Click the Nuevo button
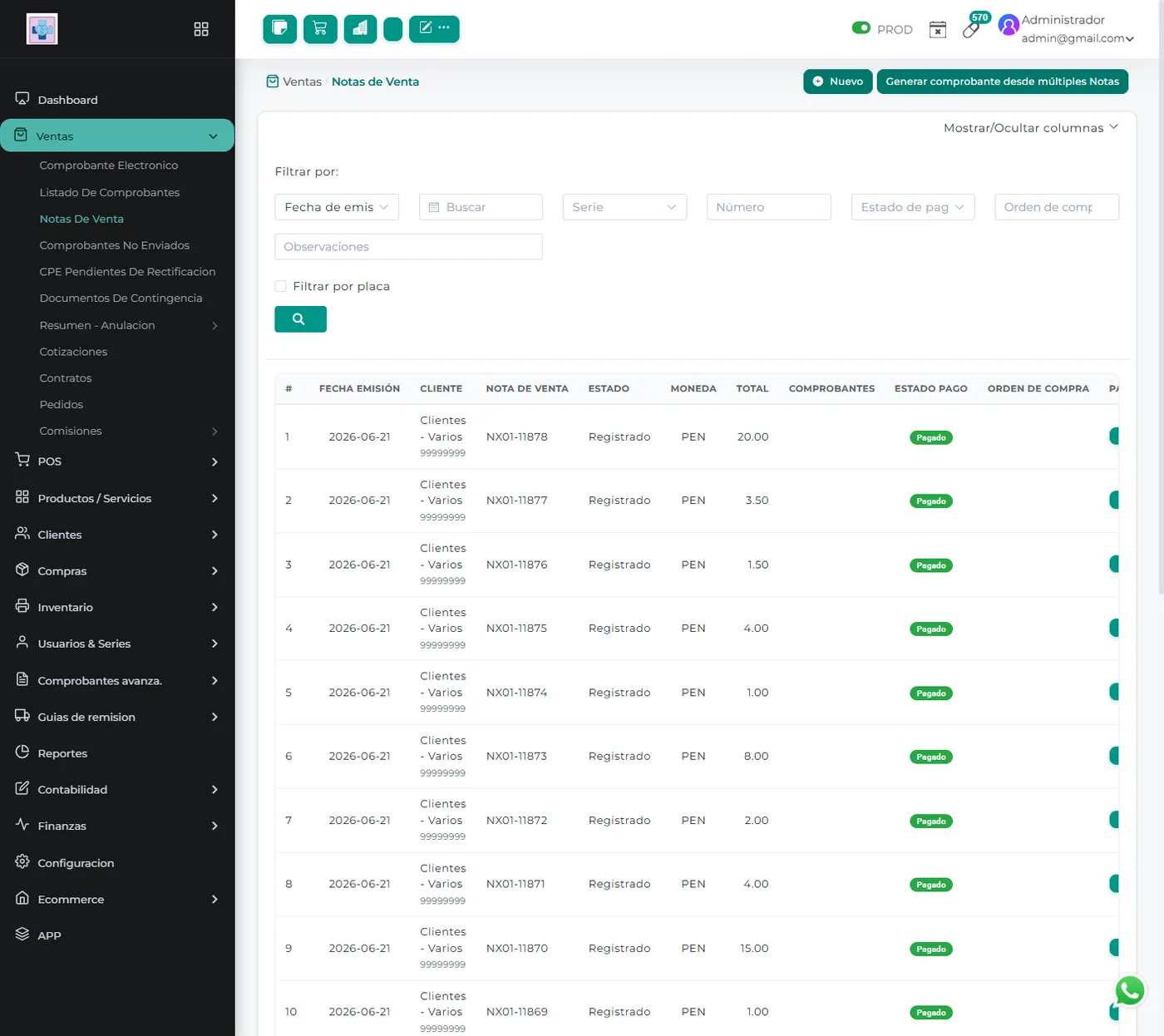The height and width of the screenshot is (1036, 1164). point(838,81)
